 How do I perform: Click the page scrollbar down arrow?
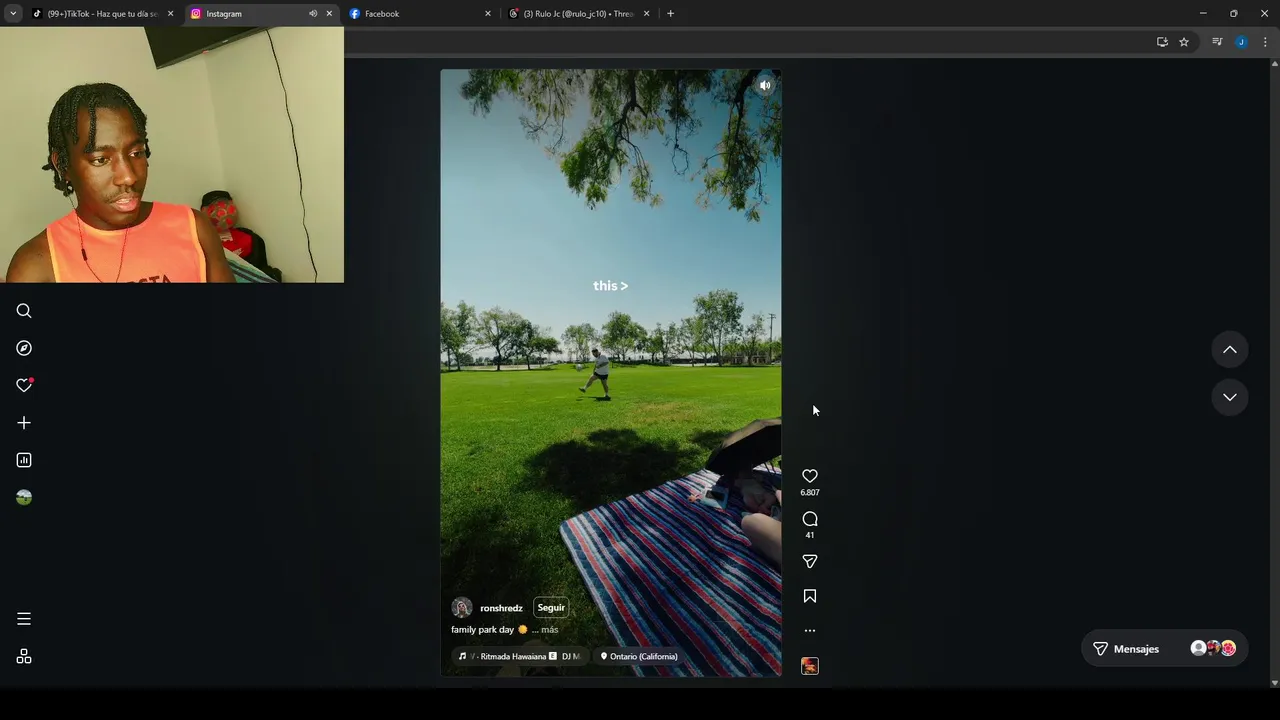[1274, 683]
